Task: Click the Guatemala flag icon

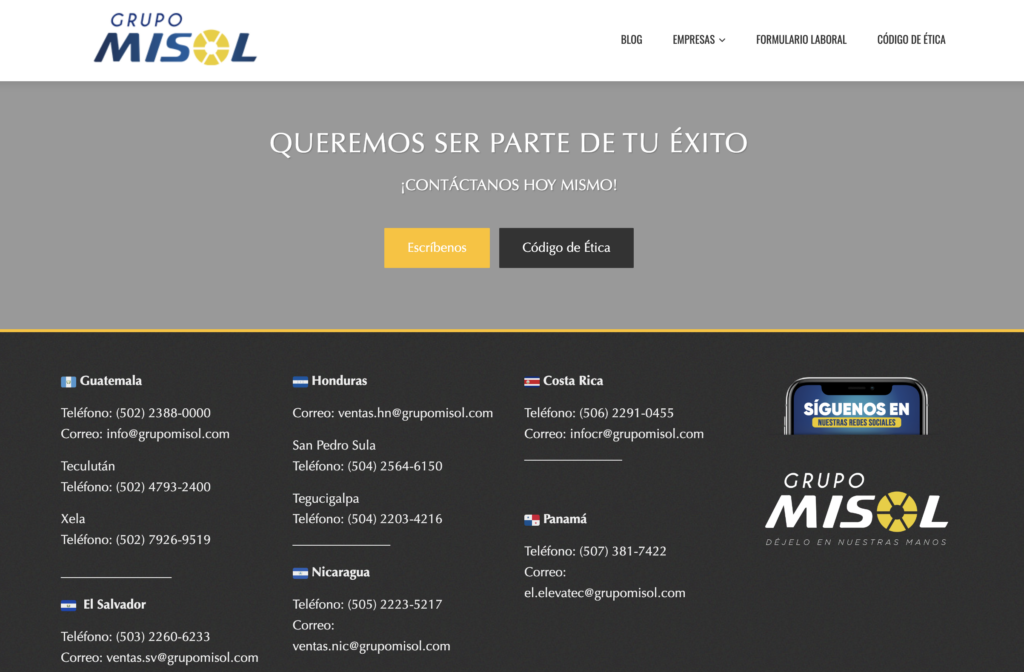Action: pos(69,381)
